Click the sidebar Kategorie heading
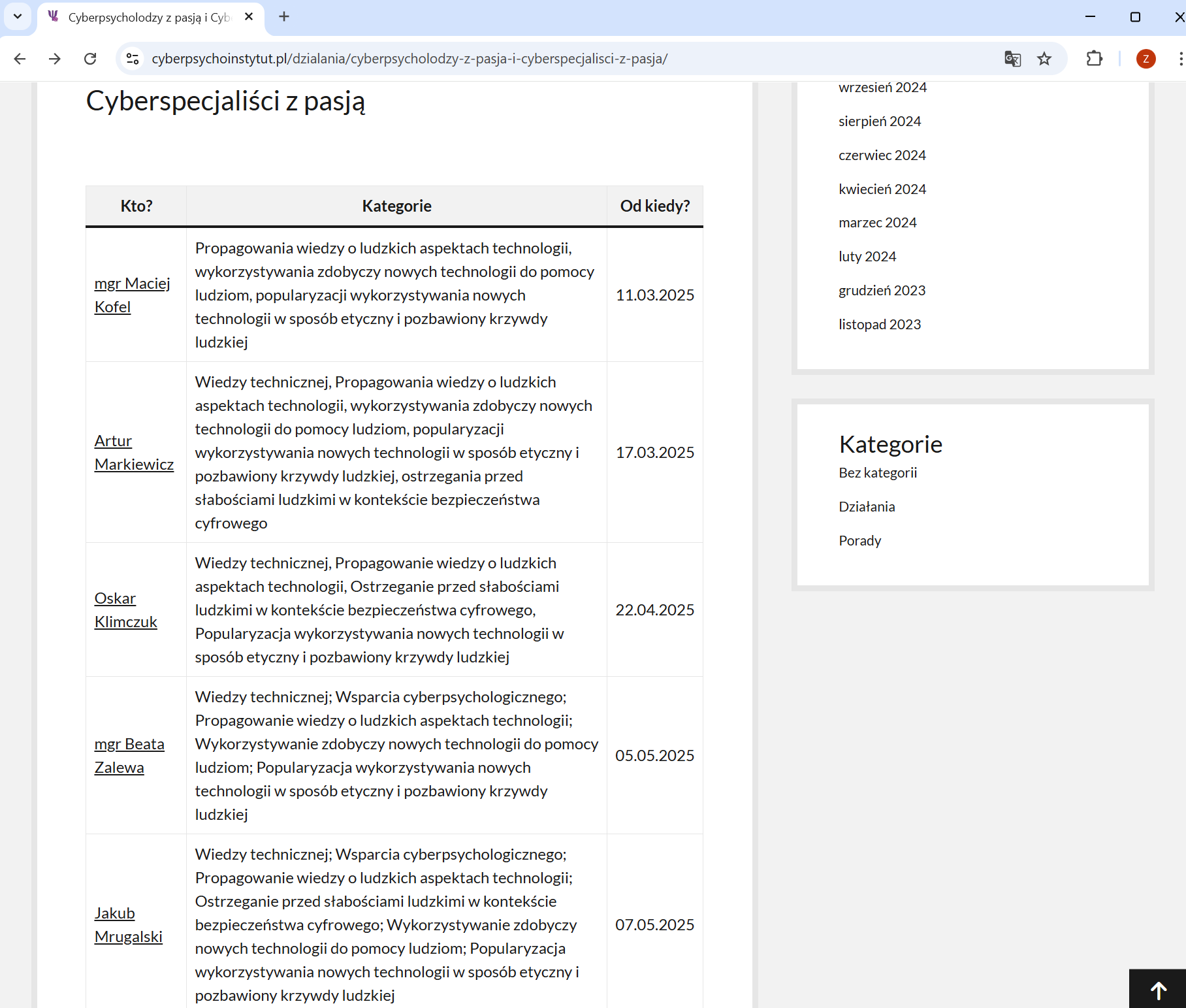The height and width of the screenshot is (1008, 1186). (x=891, y=445)
